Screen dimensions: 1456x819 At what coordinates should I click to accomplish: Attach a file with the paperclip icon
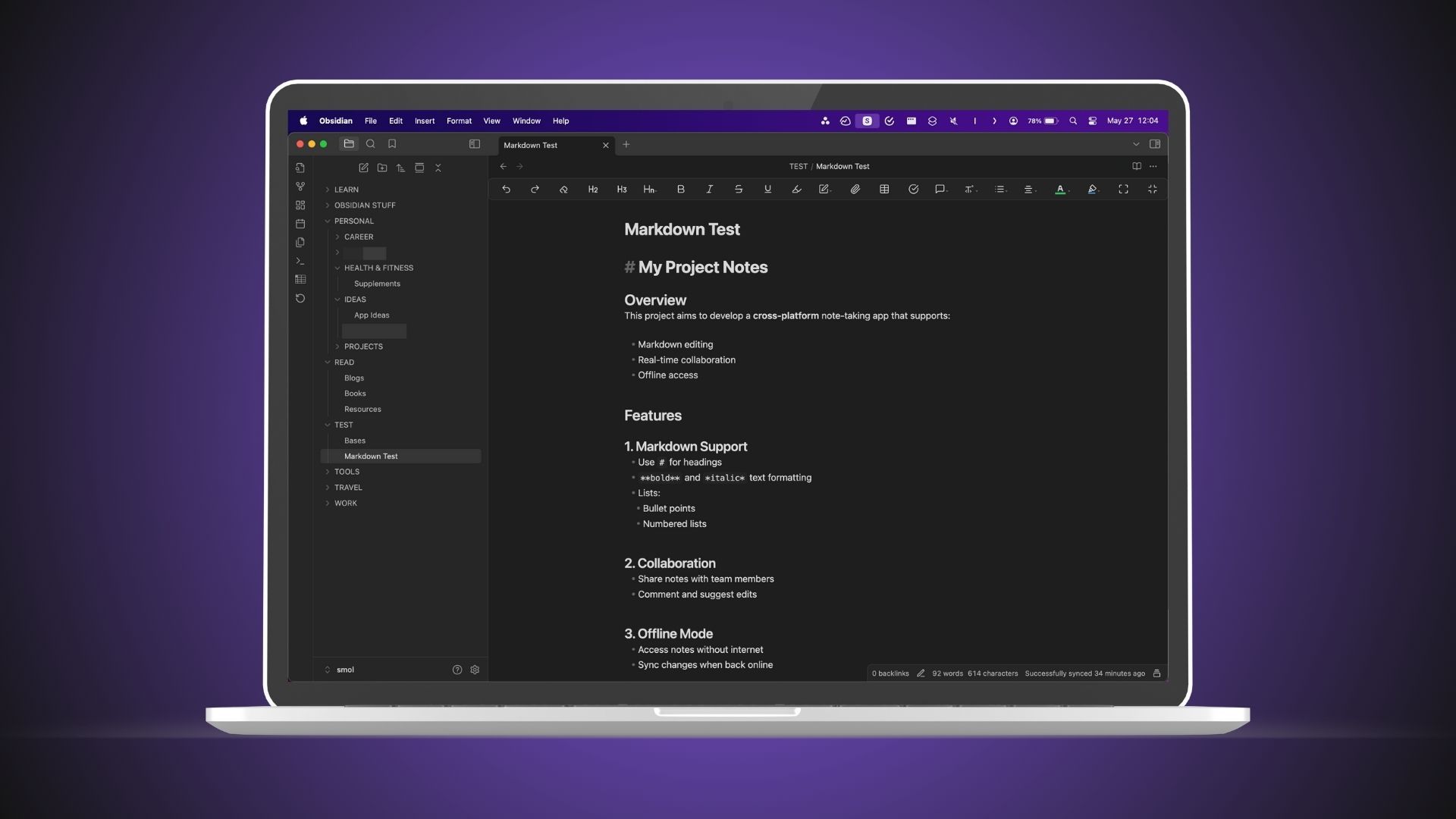[855, 190]
